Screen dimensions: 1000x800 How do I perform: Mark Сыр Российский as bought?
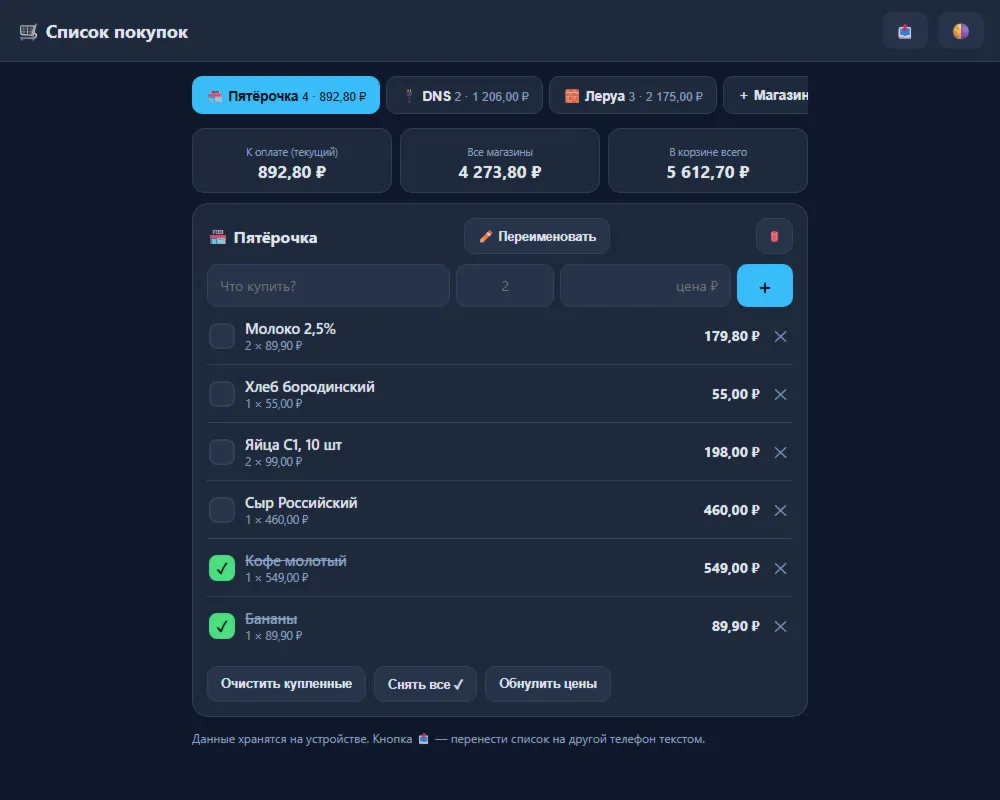[x=222, y=510]
